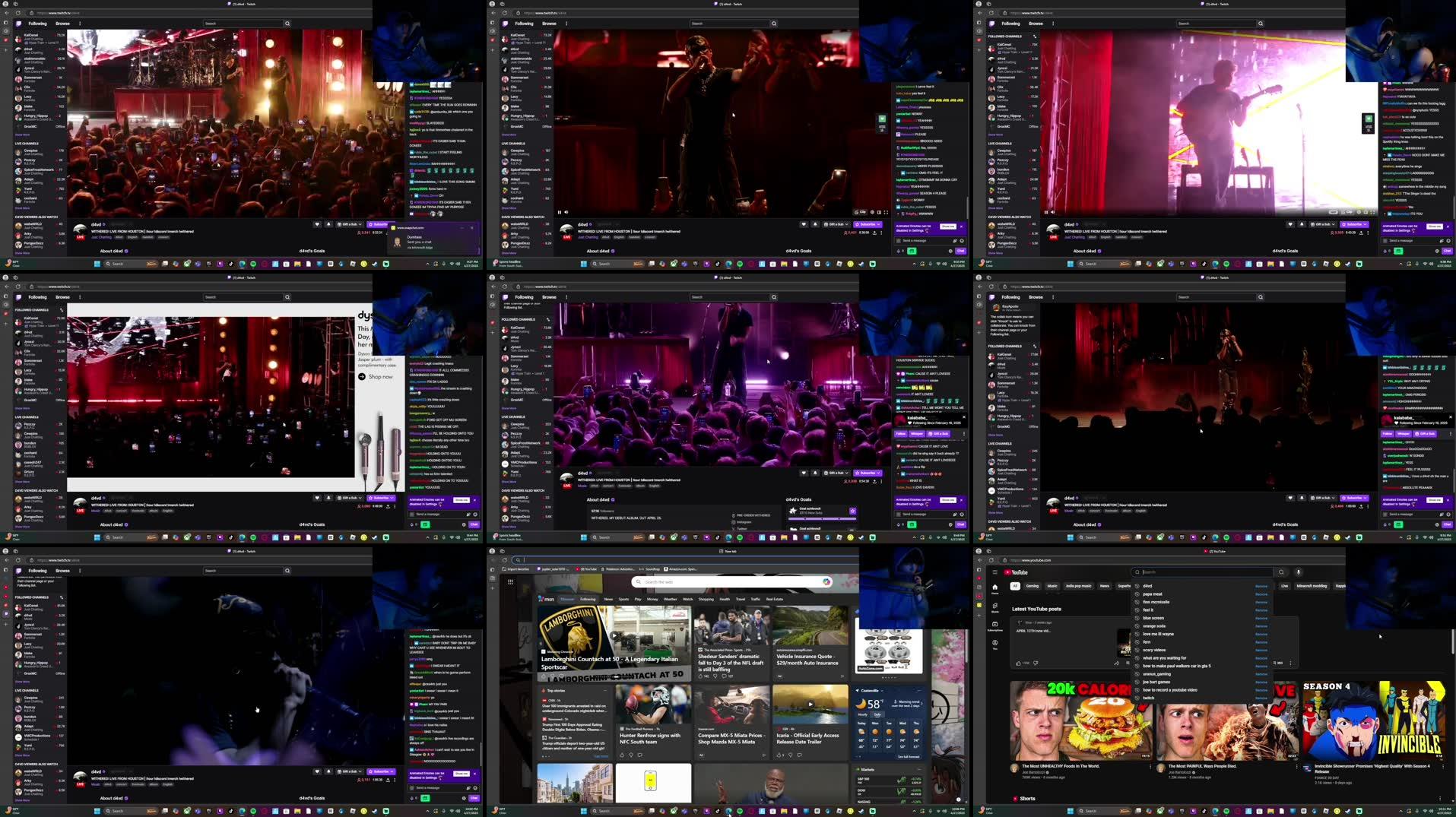1456x817 pixels.
Task: Expand first Show More in top-middle Twitch sidebar
Action: coord(507,135)
